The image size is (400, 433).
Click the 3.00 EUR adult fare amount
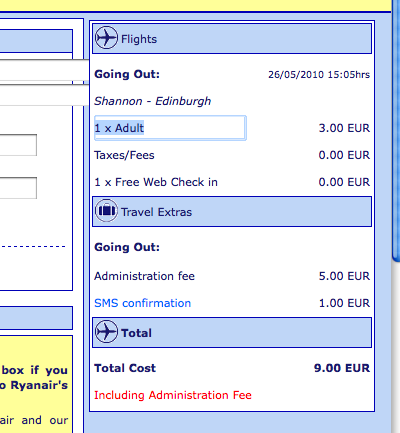coord(344,128)
